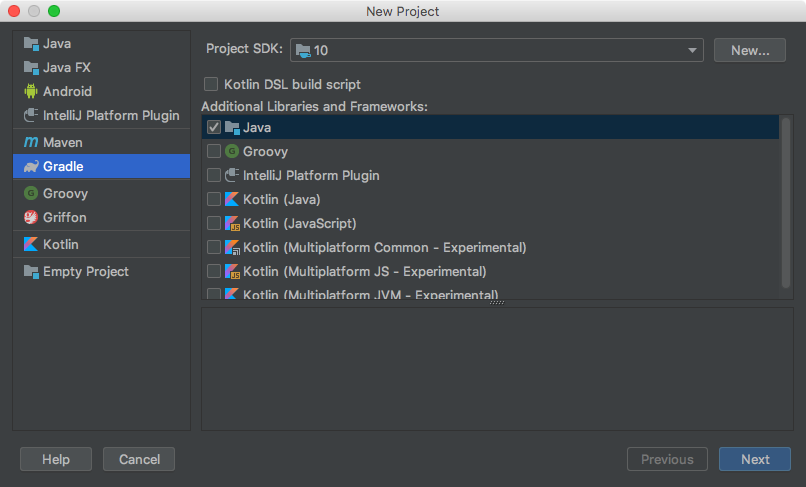Click the splitter handle below frameworks list
This screenshot has height=487, width=806.
497,303
